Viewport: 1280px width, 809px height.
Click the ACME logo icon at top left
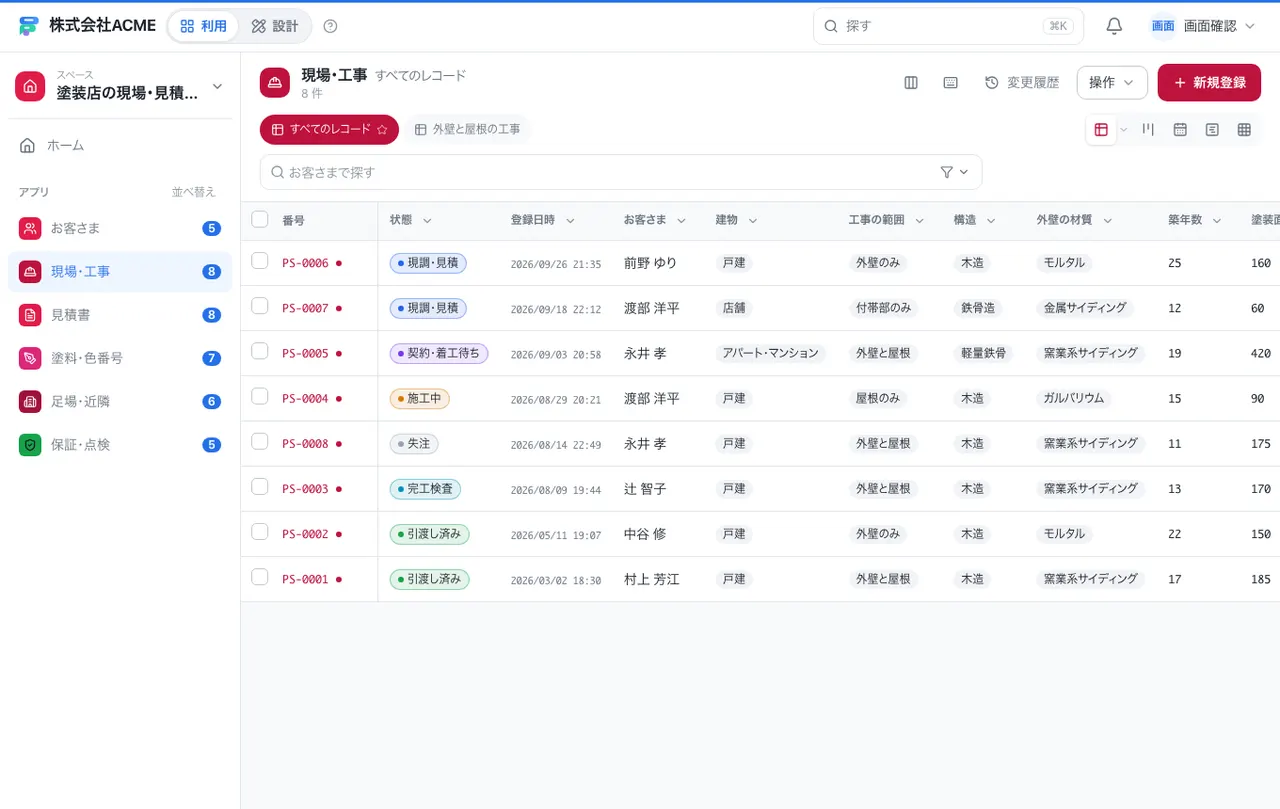pyautogui.click(x=28, y=26)
